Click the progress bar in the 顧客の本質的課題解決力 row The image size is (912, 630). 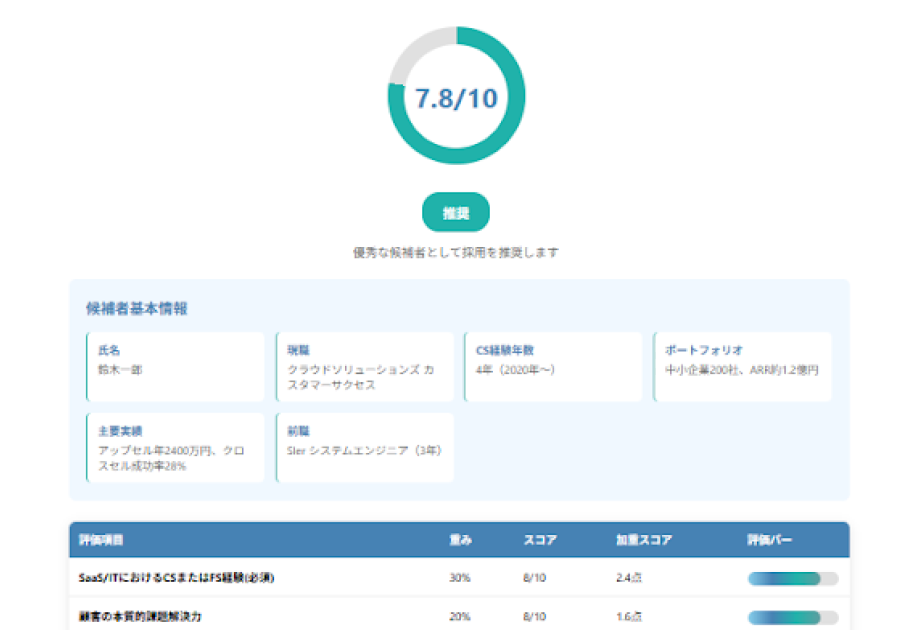pos(792,617)
